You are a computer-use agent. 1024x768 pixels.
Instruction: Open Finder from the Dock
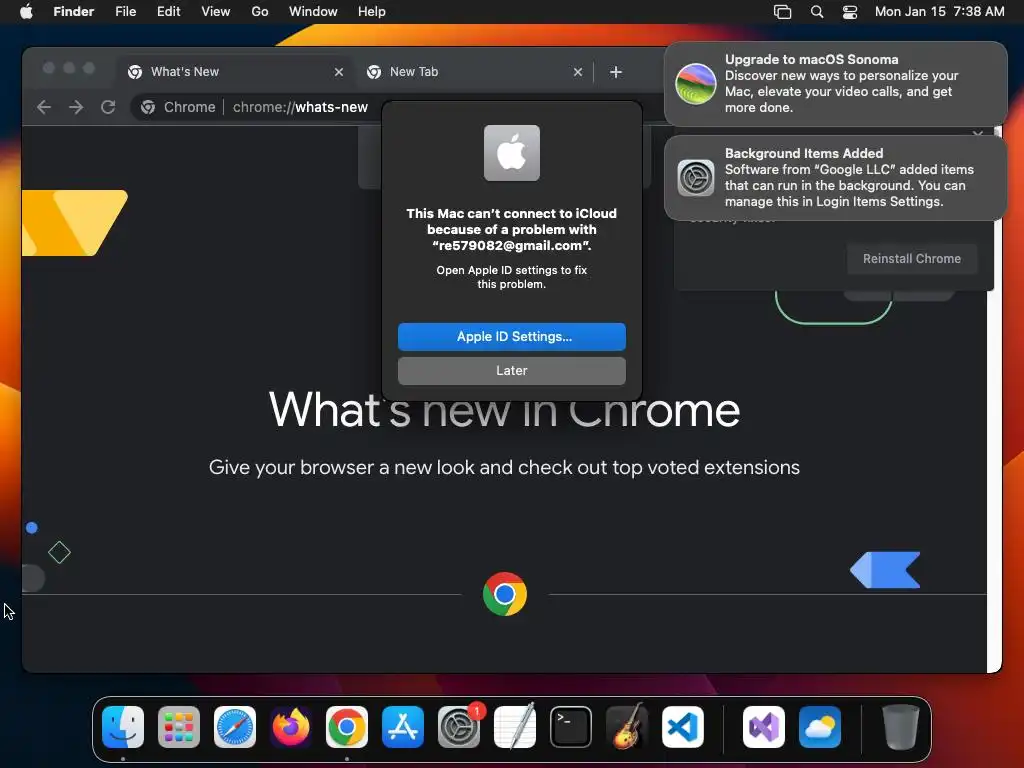pos(123,727)
